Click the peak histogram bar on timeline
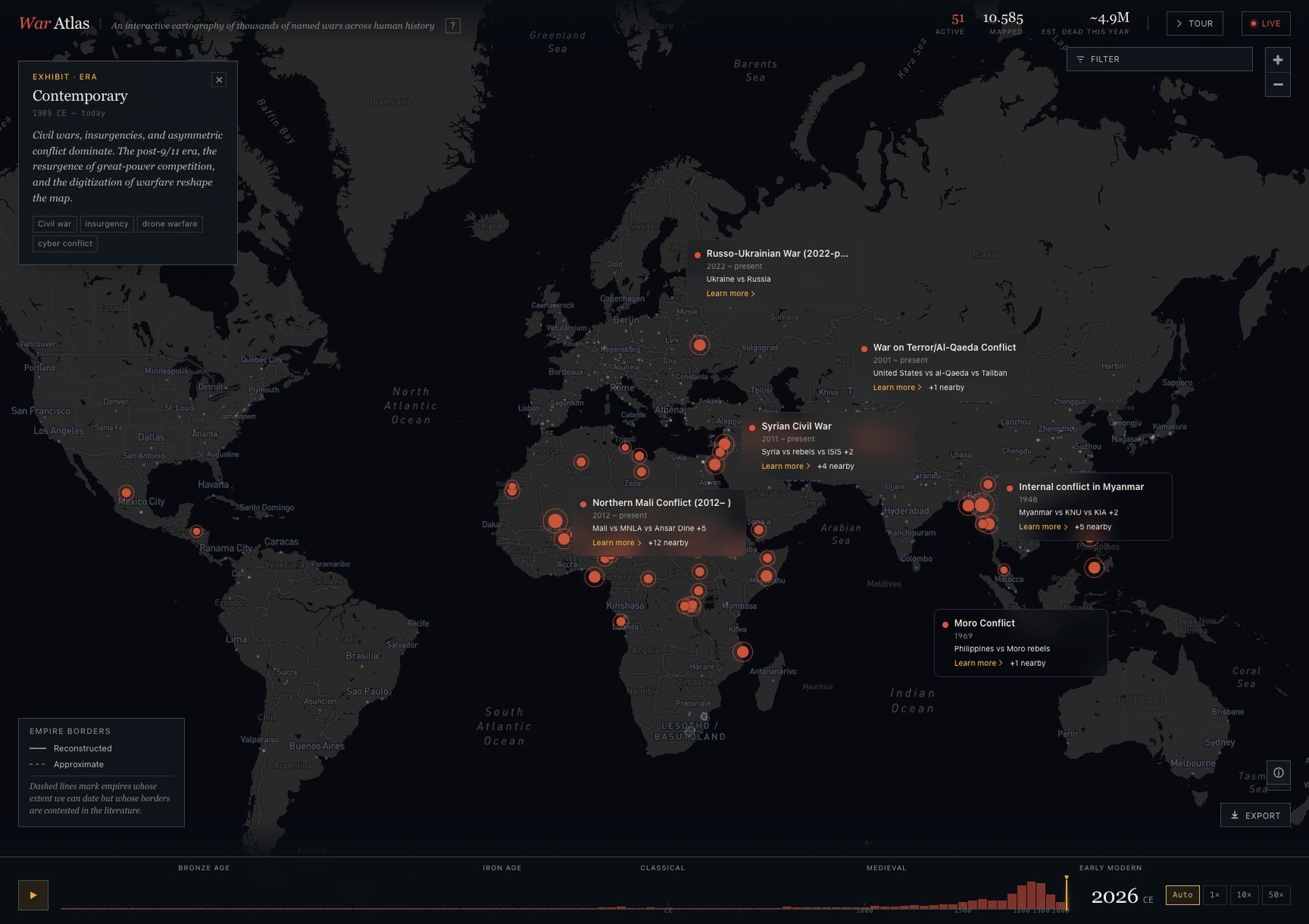Viewport: 1309px width, 924px height. coord(1031,895)
